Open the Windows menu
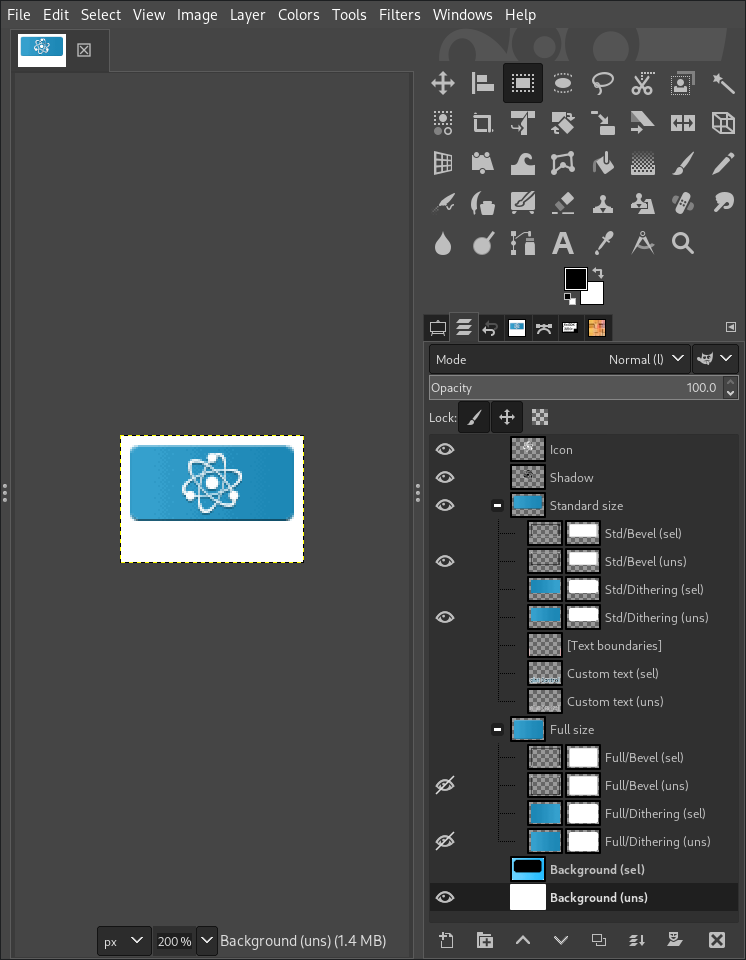746x960 pixels. click(x=462, y=15)
